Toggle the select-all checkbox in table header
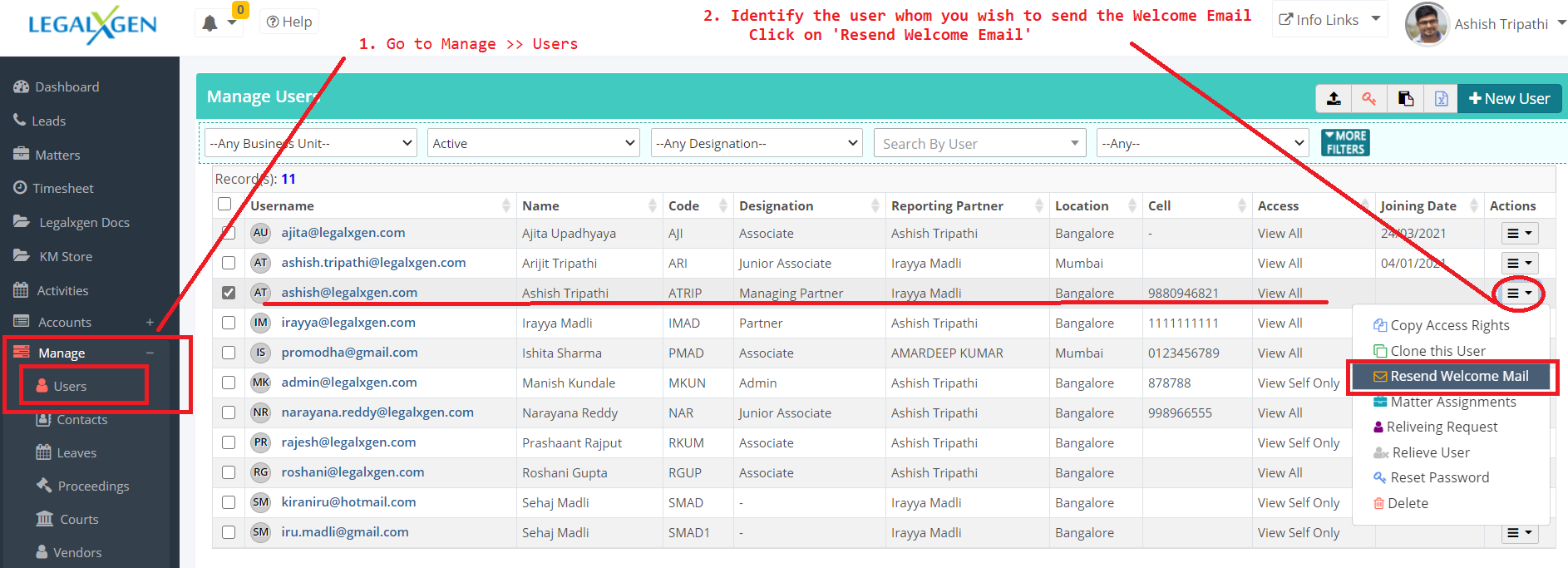Image resolution: width=1568 pixels, height=568 pixels. tap(224, 204)
